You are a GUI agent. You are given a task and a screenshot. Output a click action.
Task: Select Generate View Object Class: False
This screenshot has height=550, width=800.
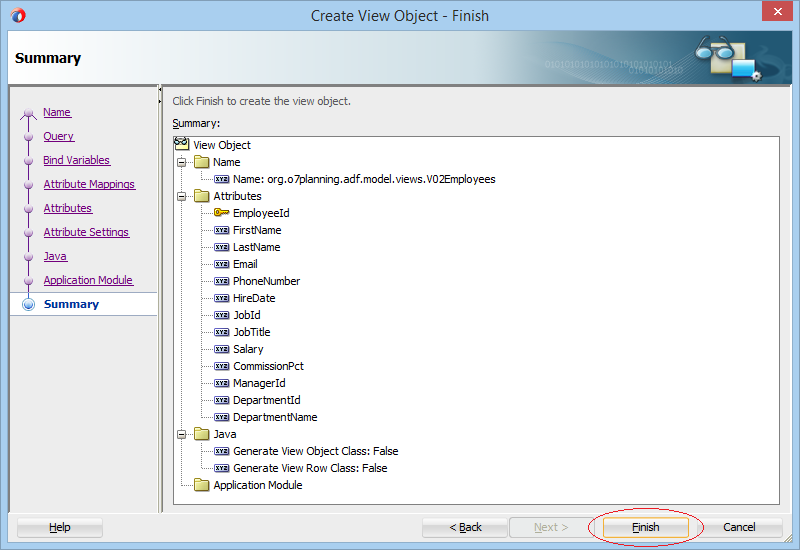(316, 451)
